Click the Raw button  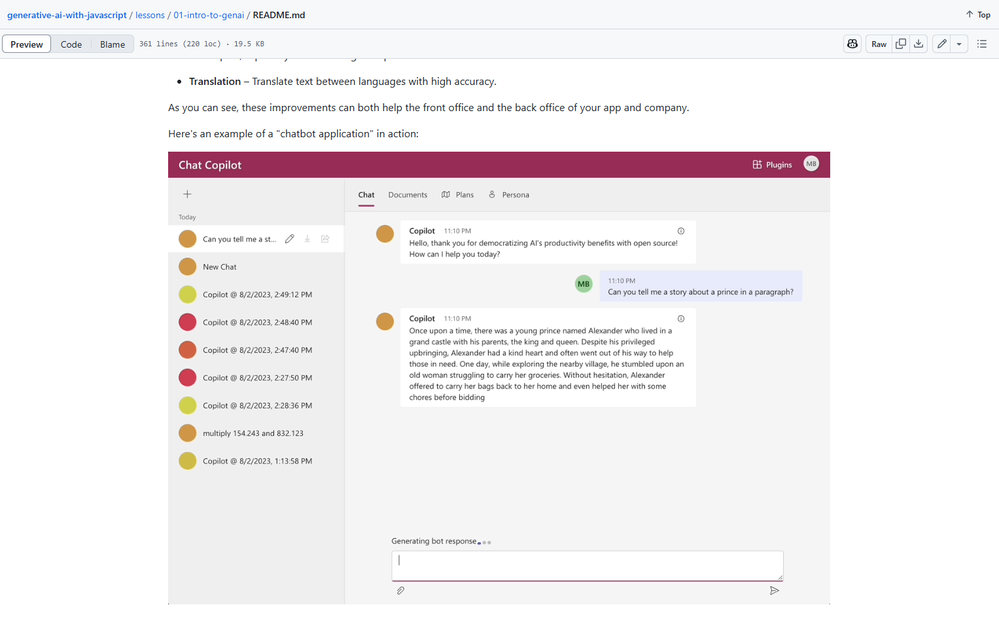879,44
